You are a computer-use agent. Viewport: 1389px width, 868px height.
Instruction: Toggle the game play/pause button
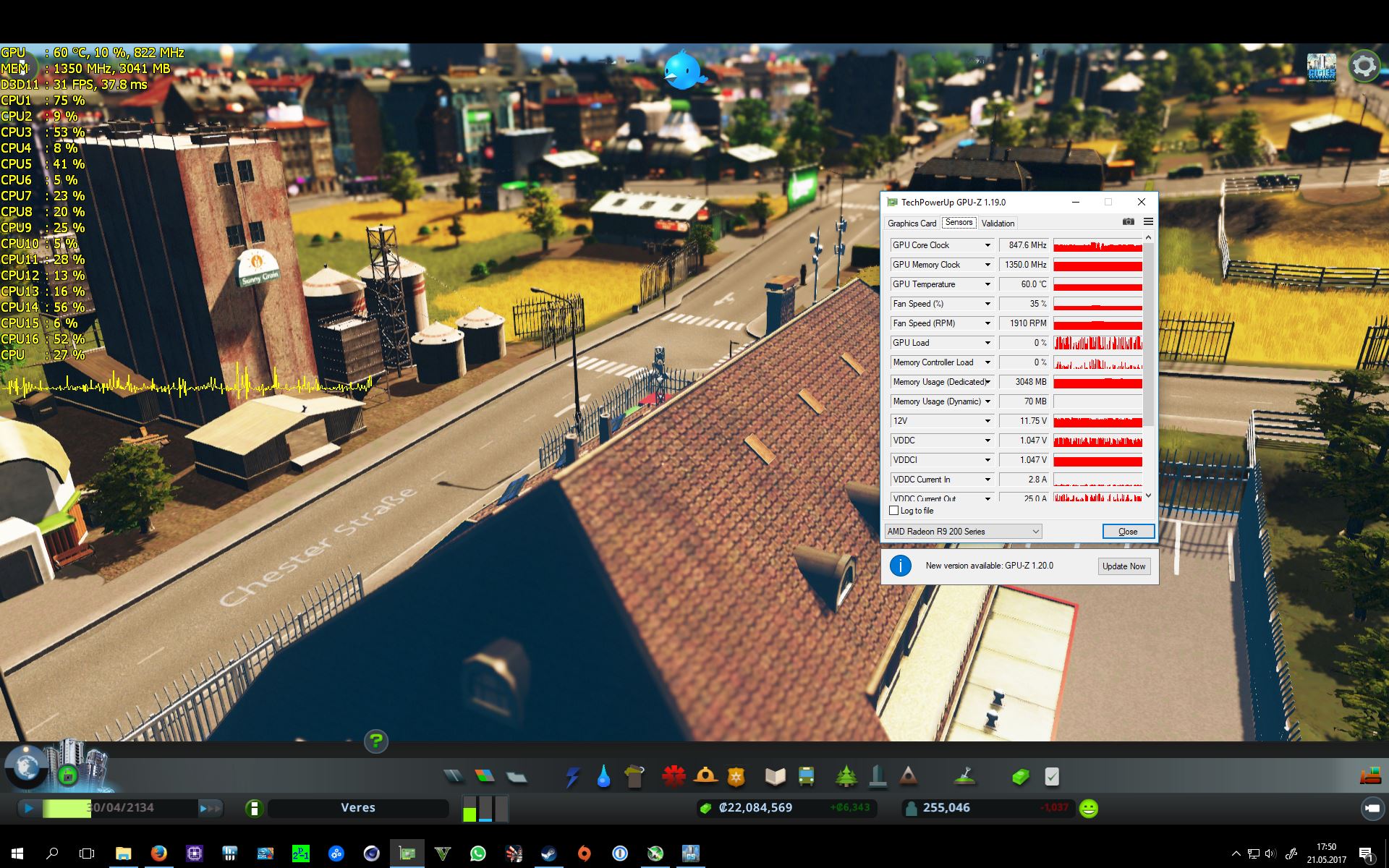(29, 808)
